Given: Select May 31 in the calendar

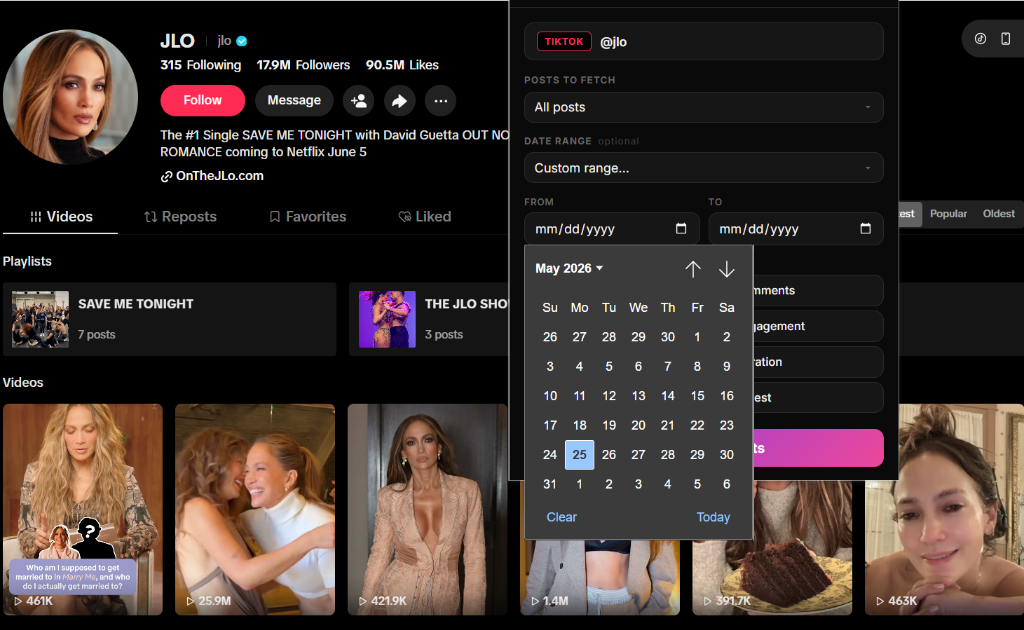Looking at the screenshot, I should pos(550,484).
